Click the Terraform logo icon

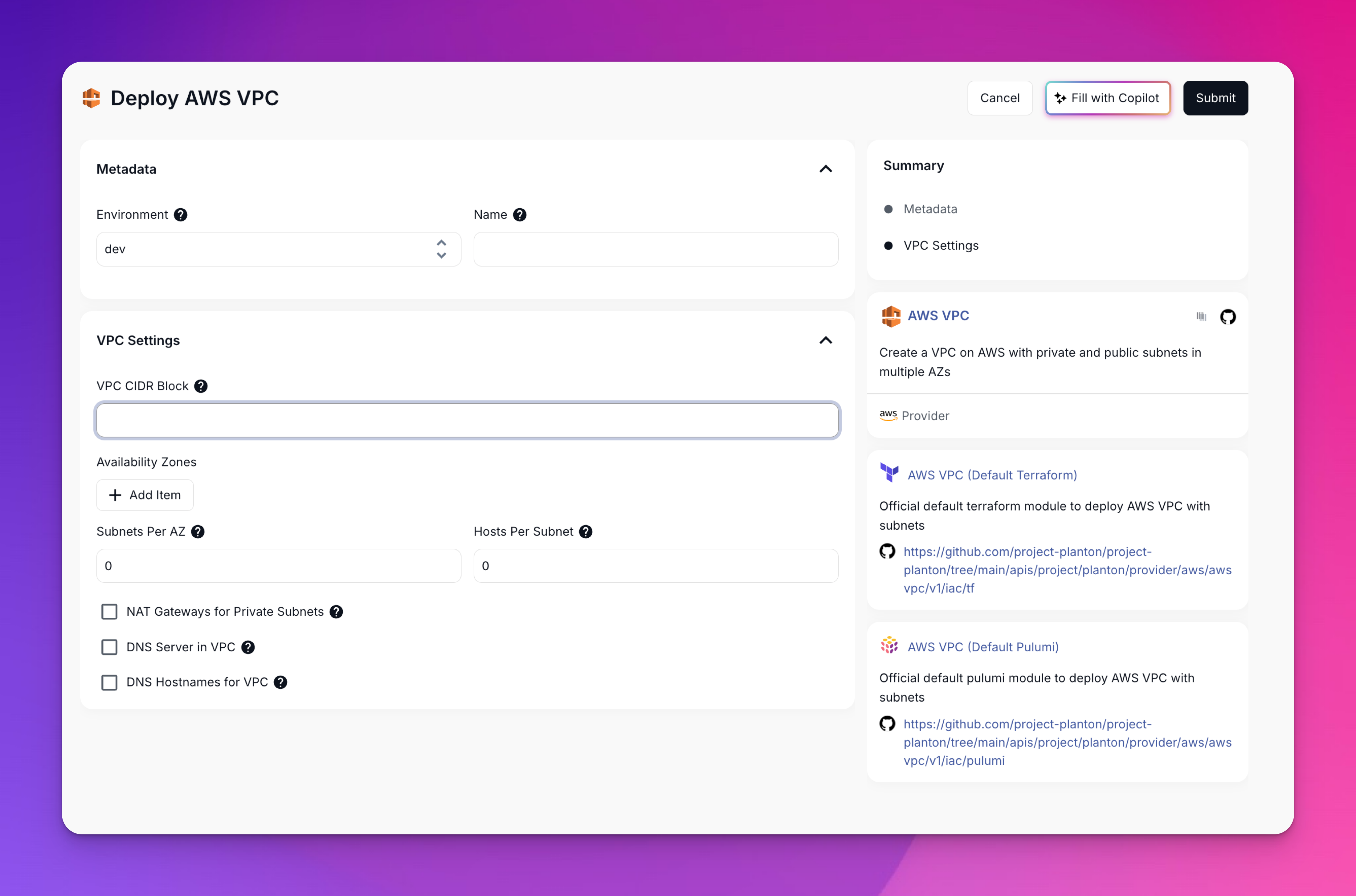click(889, 473)
